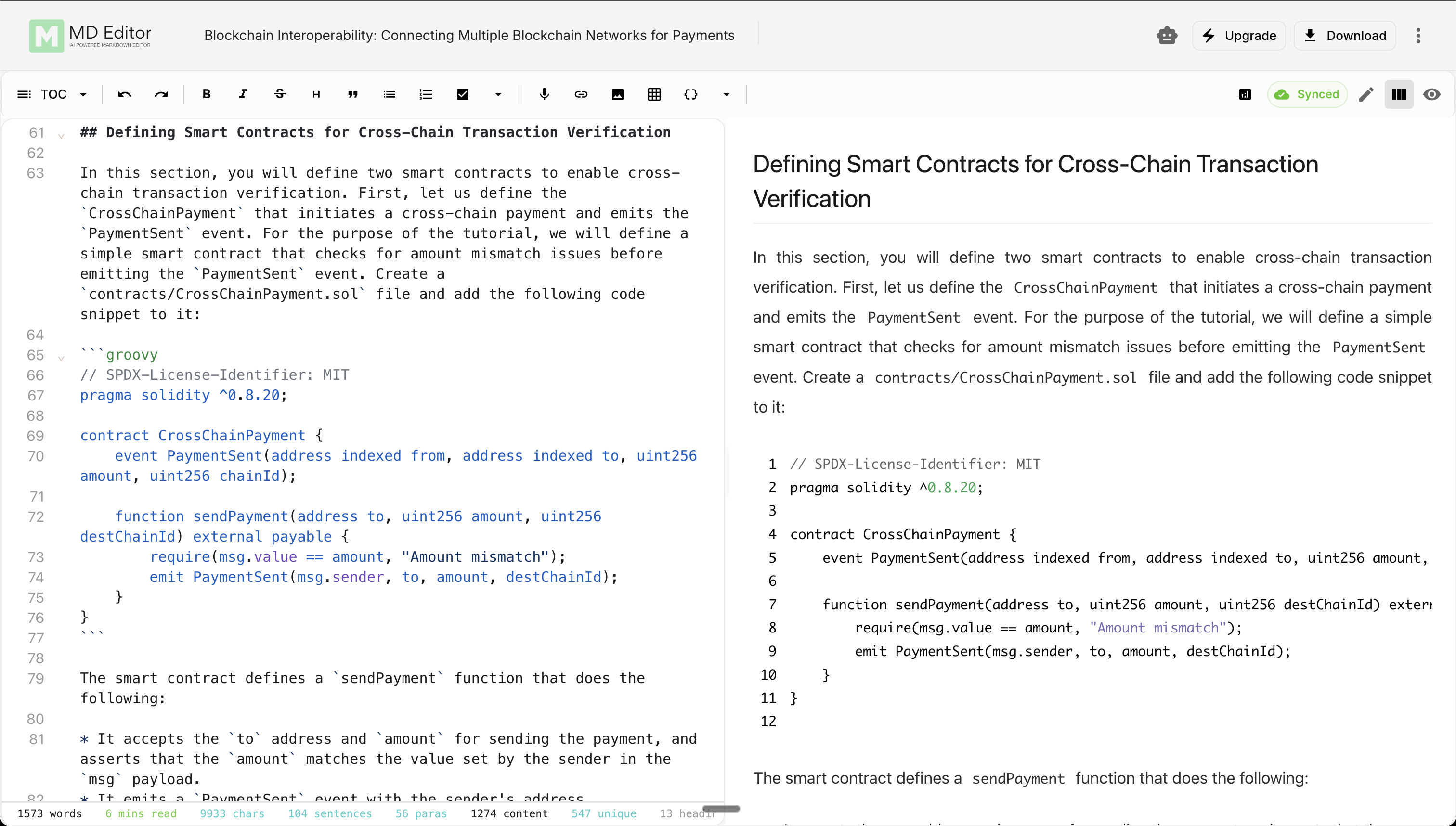1456x826 pixels.
Task: Toggle preview-only mode with the eye icon
Action: coord(1432,94)
